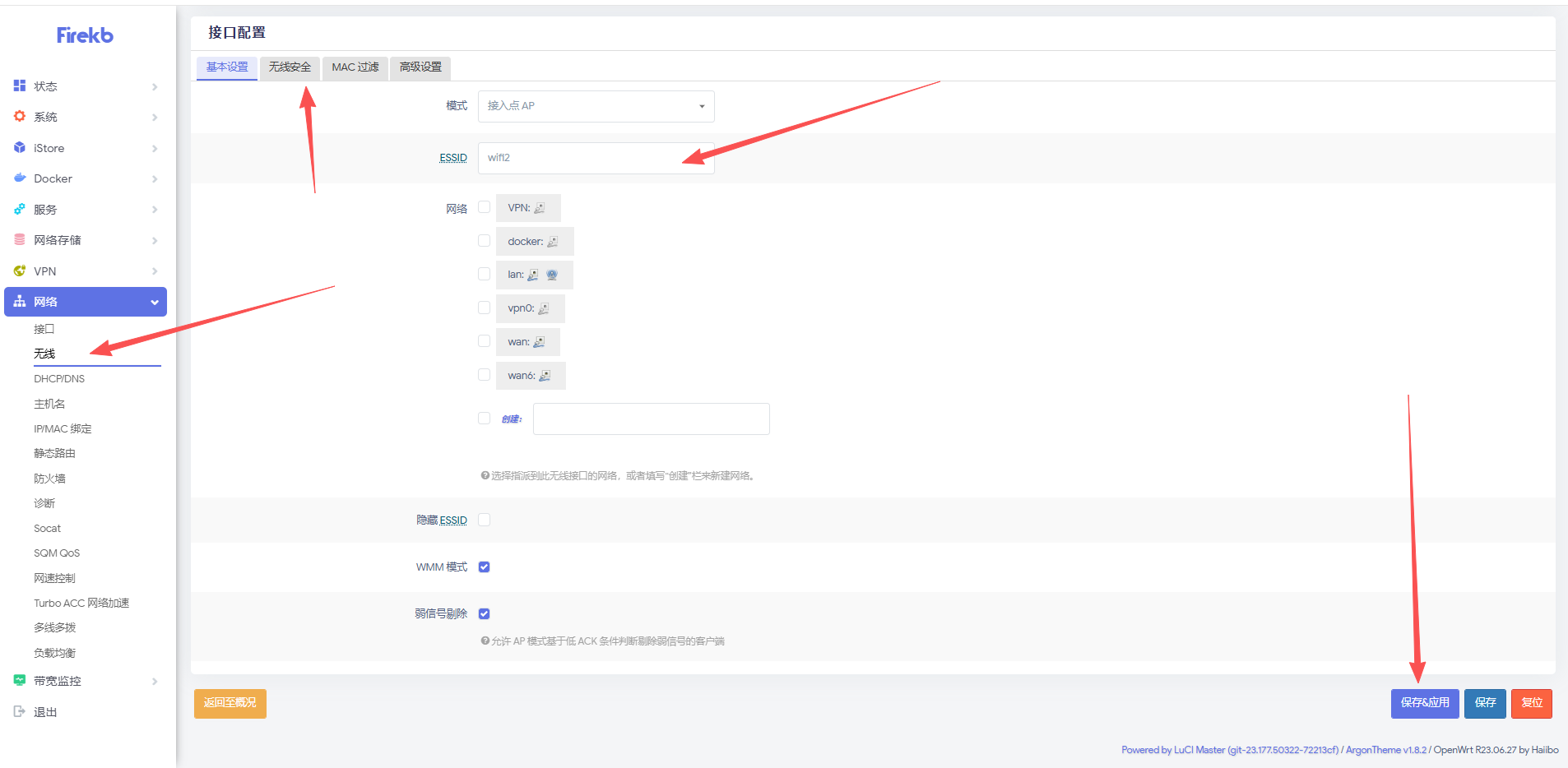
Task: Click the VPN globe icon in sidebar
Action: point(20,271)
